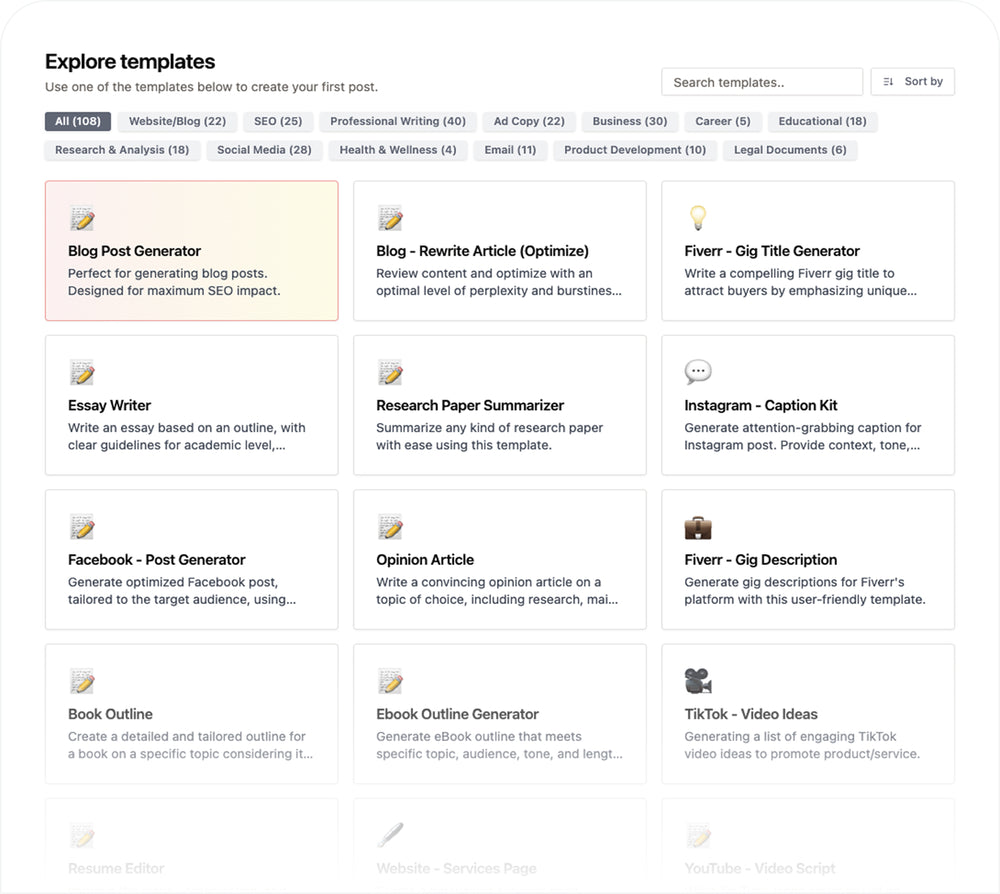Open the Sort by dropdown

click(x=913, y=82)
